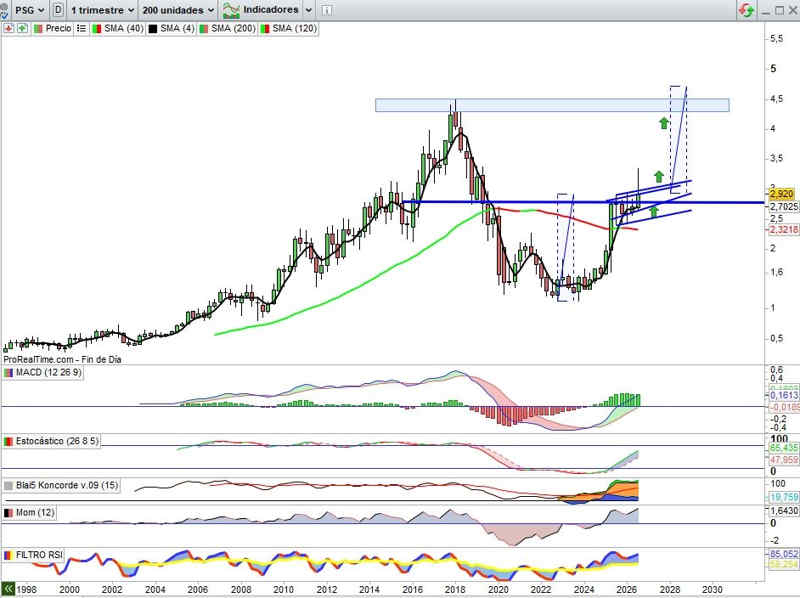Click the SMA (40) color swatch
This screenshot has height=598, width=800.
click(96, 29)
